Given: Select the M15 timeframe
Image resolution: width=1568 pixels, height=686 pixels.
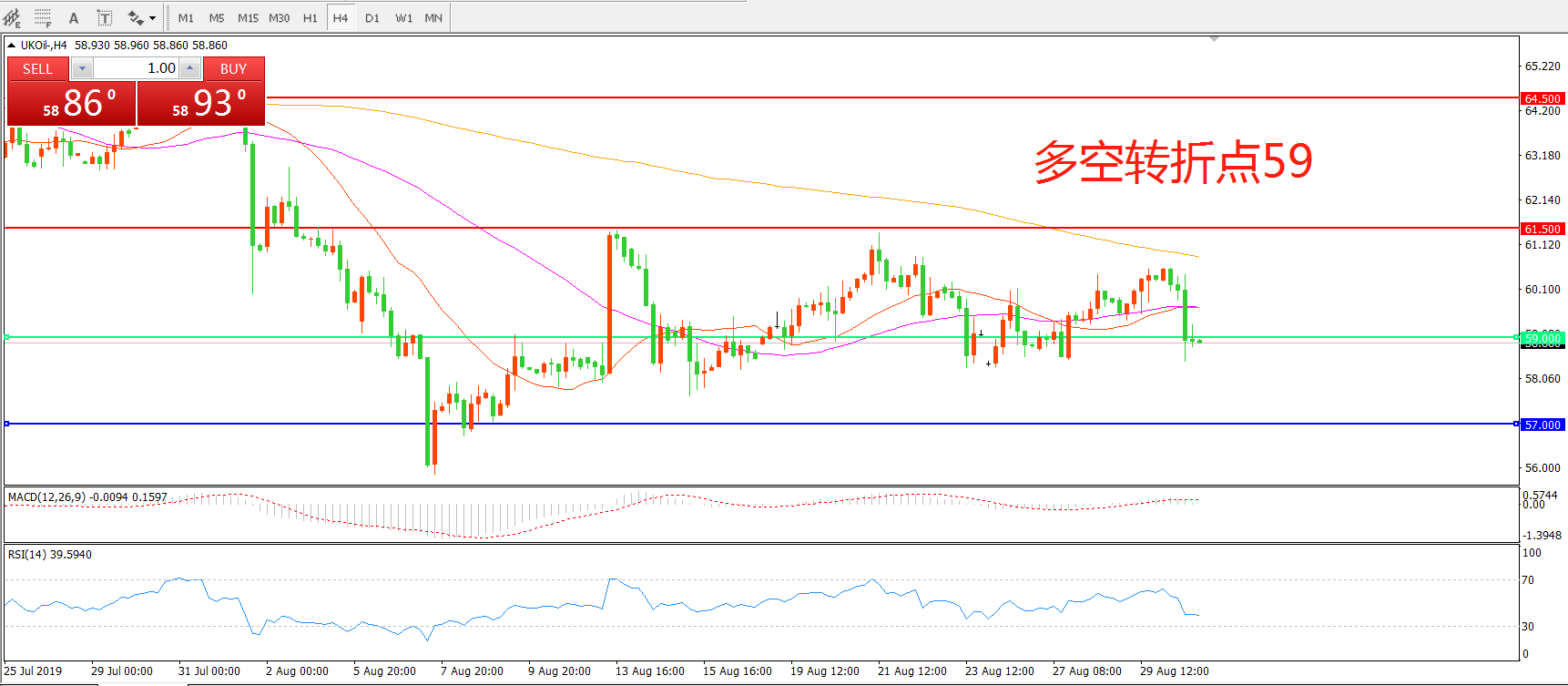Looking at the screenshot, I should pyautogui.click(x=248, y=17).
